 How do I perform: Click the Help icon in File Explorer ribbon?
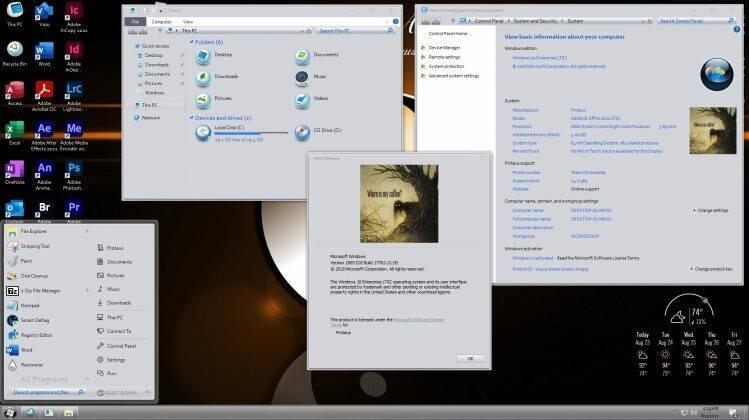[396, 22]
